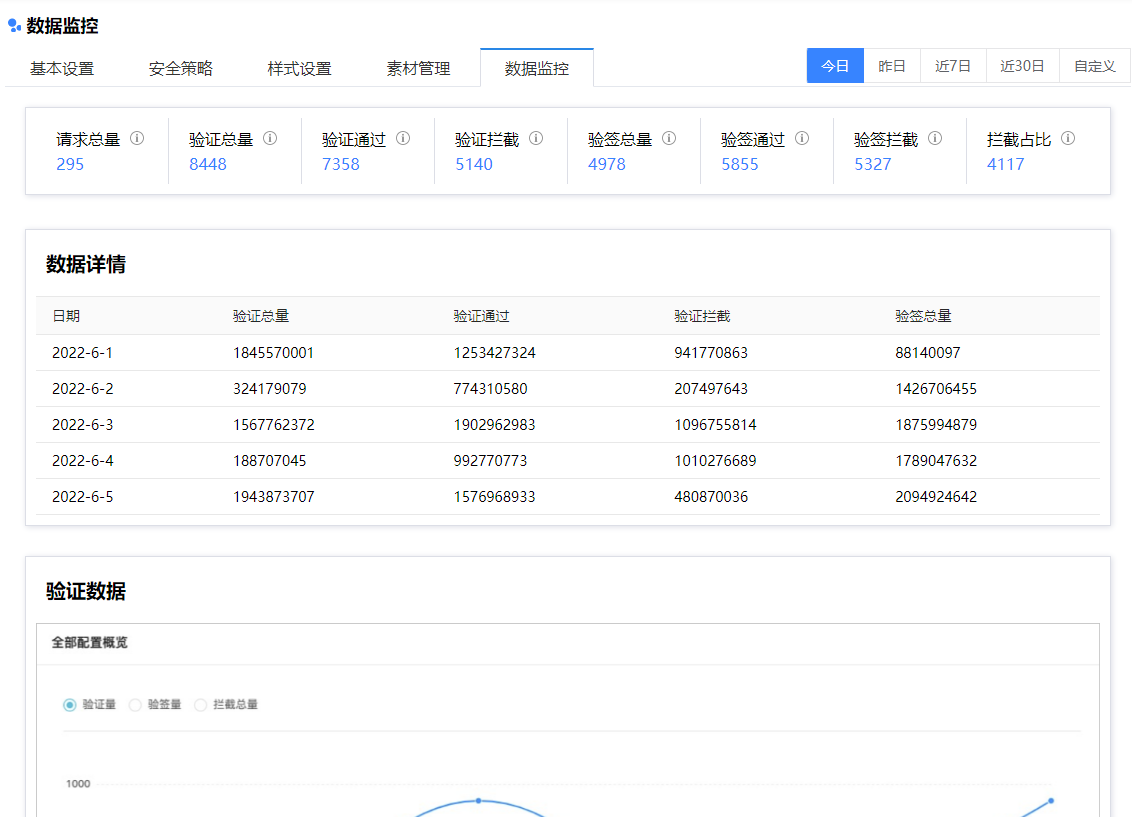This screenshot has width=1132, height=817.
Task: Click info icon next to 验签拦截
Action: click(x=935, y=139)
